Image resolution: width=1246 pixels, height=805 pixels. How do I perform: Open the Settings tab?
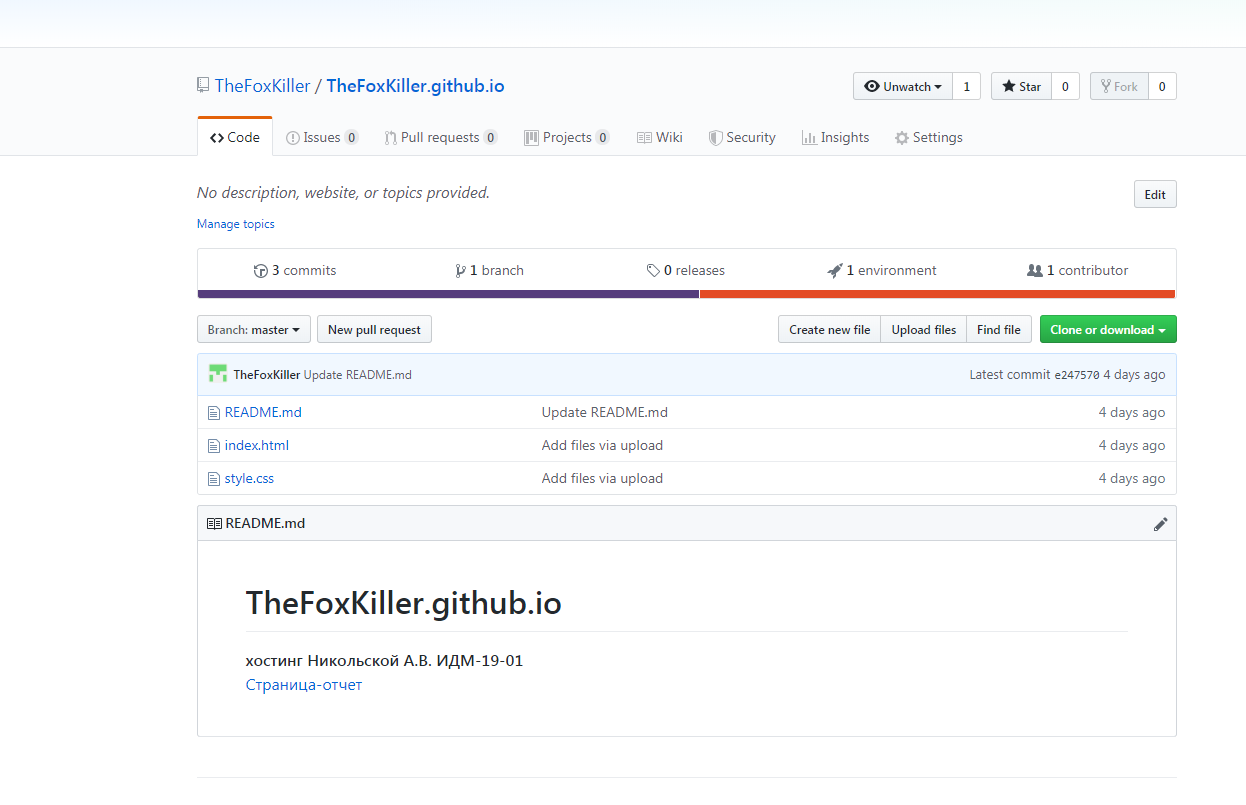tap(928, 138)
